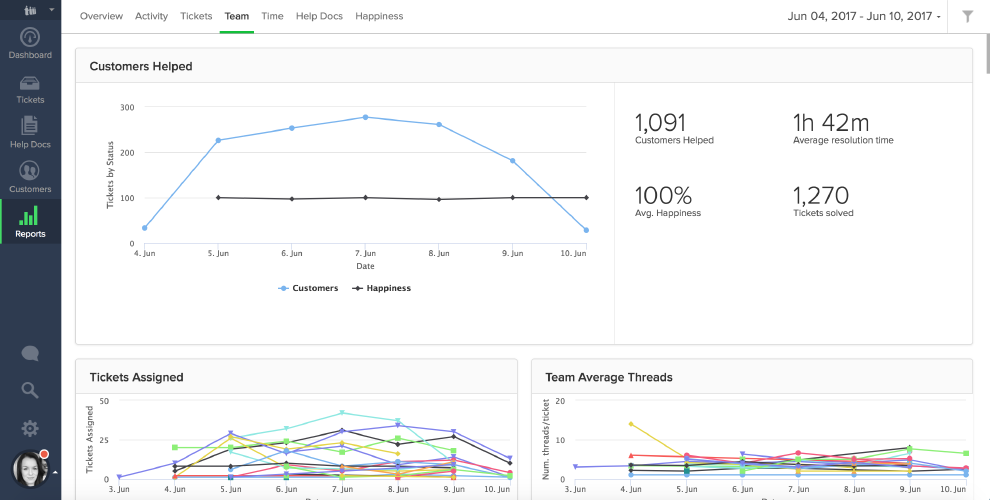Click the filter funnel icon
The height and width of the screenshot is (500, 990).
(967, 16)
